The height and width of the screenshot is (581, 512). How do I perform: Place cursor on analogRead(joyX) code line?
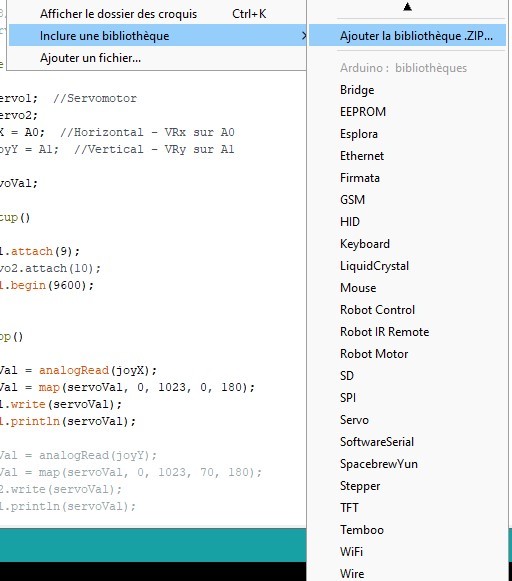[78, 370]
